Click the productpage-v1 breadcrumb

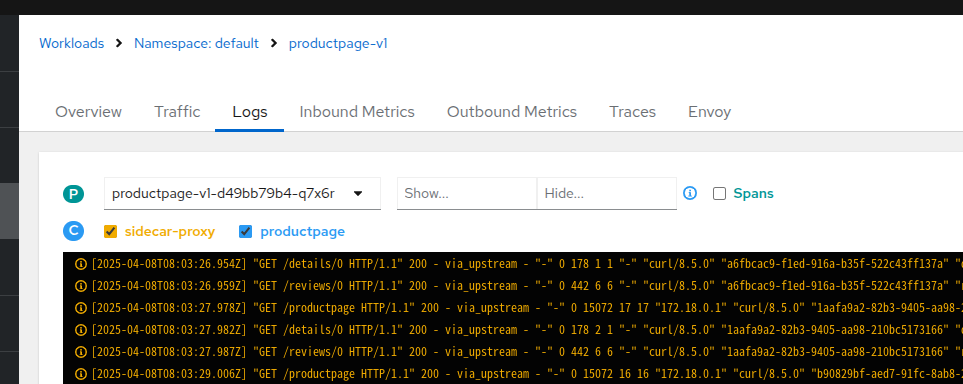click(x=338, y=44)
